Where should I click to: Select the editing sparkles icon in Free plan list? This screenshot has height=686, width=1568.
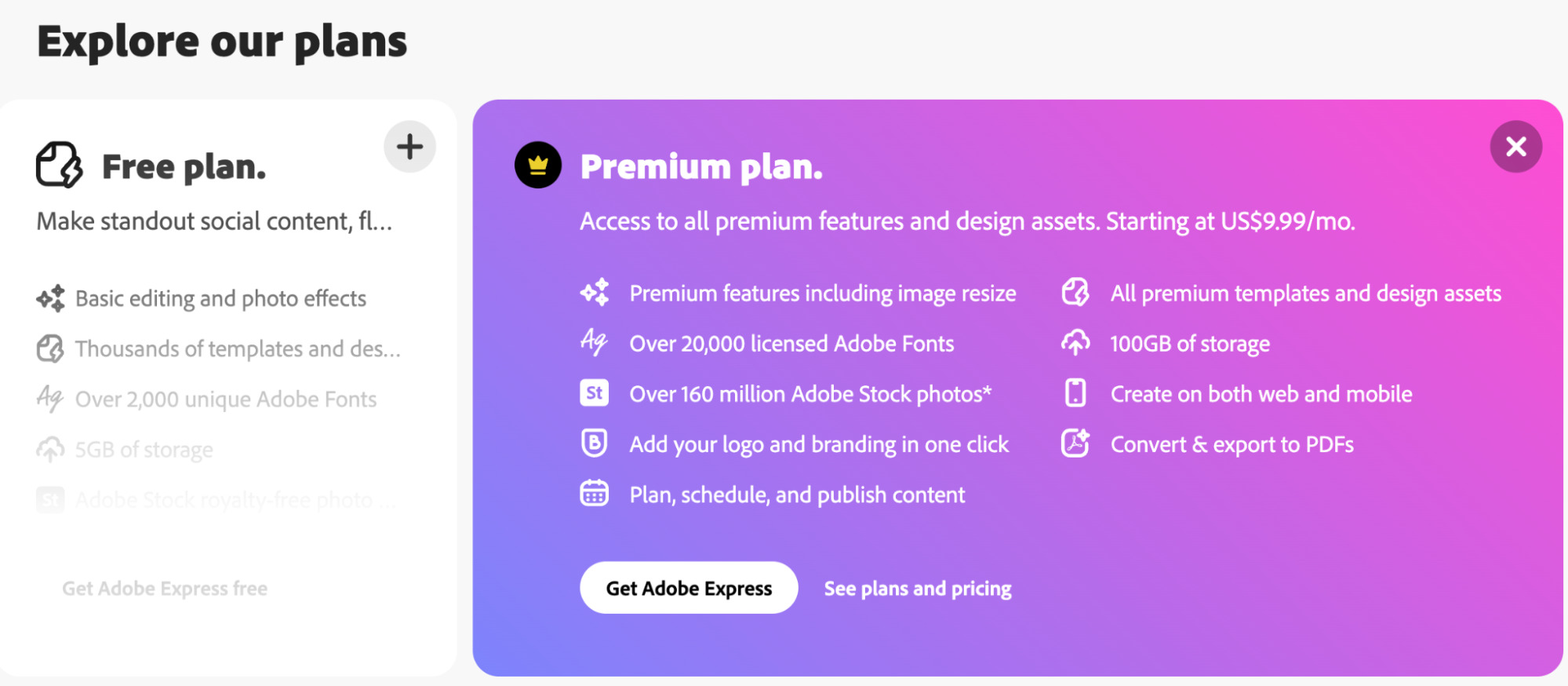tap(49, 298)
